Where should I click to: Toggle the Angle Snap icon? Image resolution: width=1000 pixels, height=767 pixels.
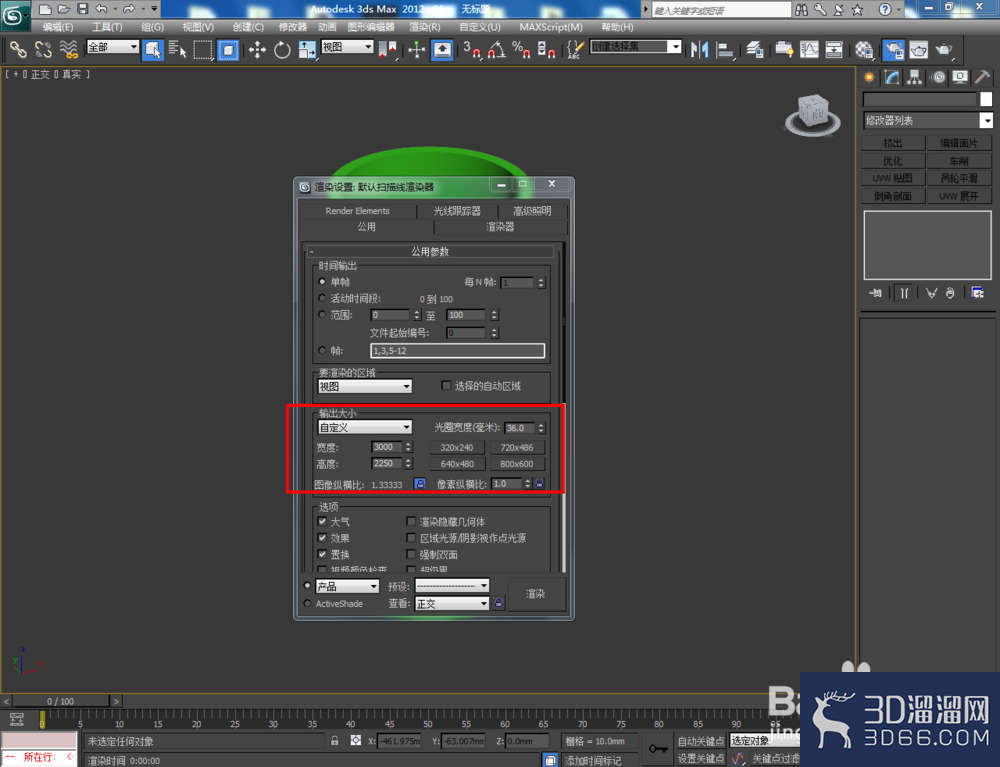pos(497,50)
